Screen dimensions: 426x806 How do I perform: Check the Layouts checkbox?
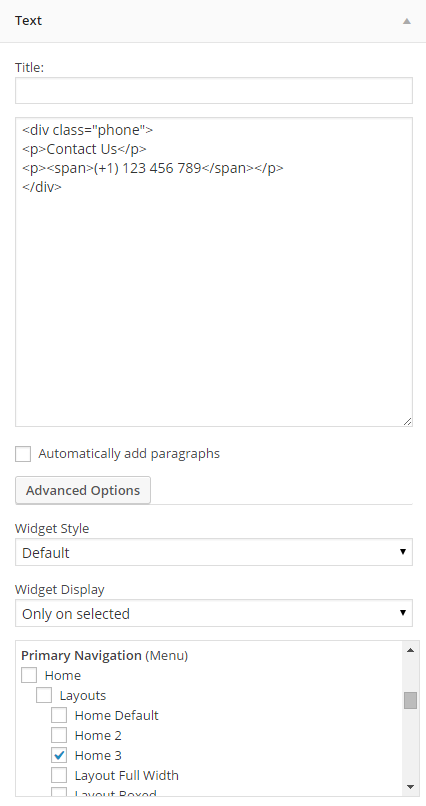[x=44, y=695]
